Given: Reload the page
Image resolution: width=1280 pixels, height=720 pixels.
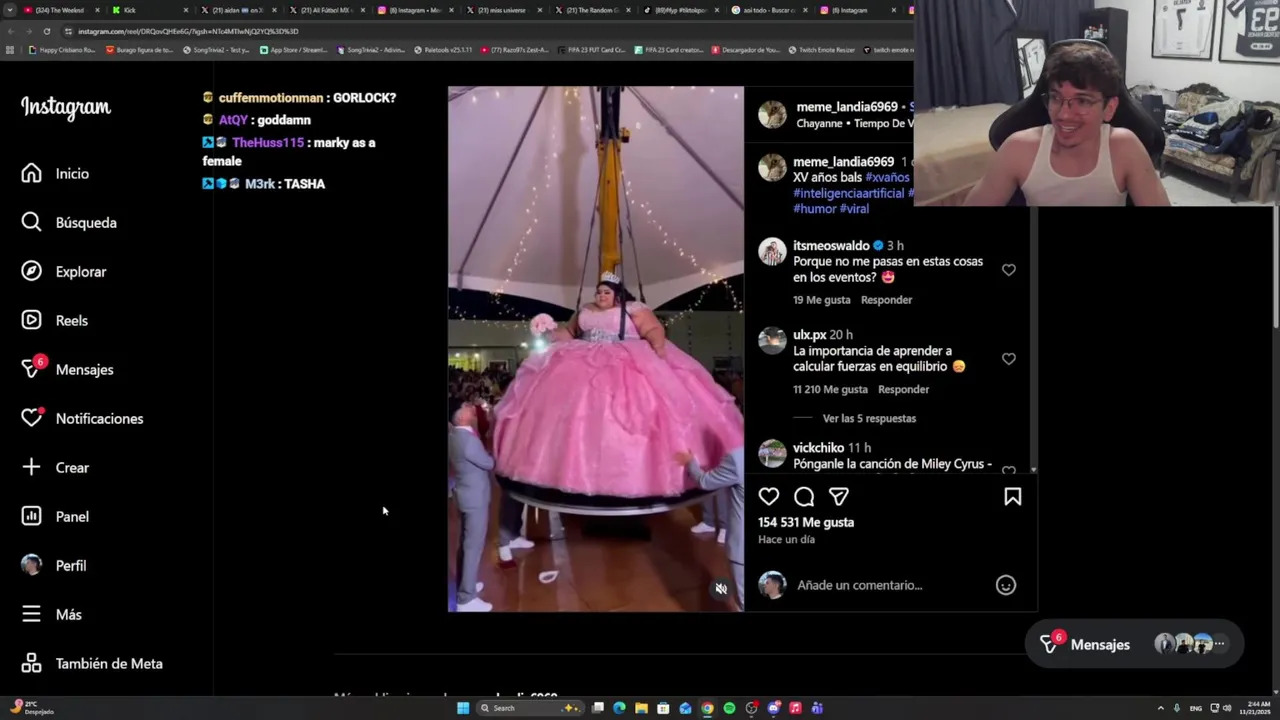Looking at the screenshot, I should coord(47,31).
